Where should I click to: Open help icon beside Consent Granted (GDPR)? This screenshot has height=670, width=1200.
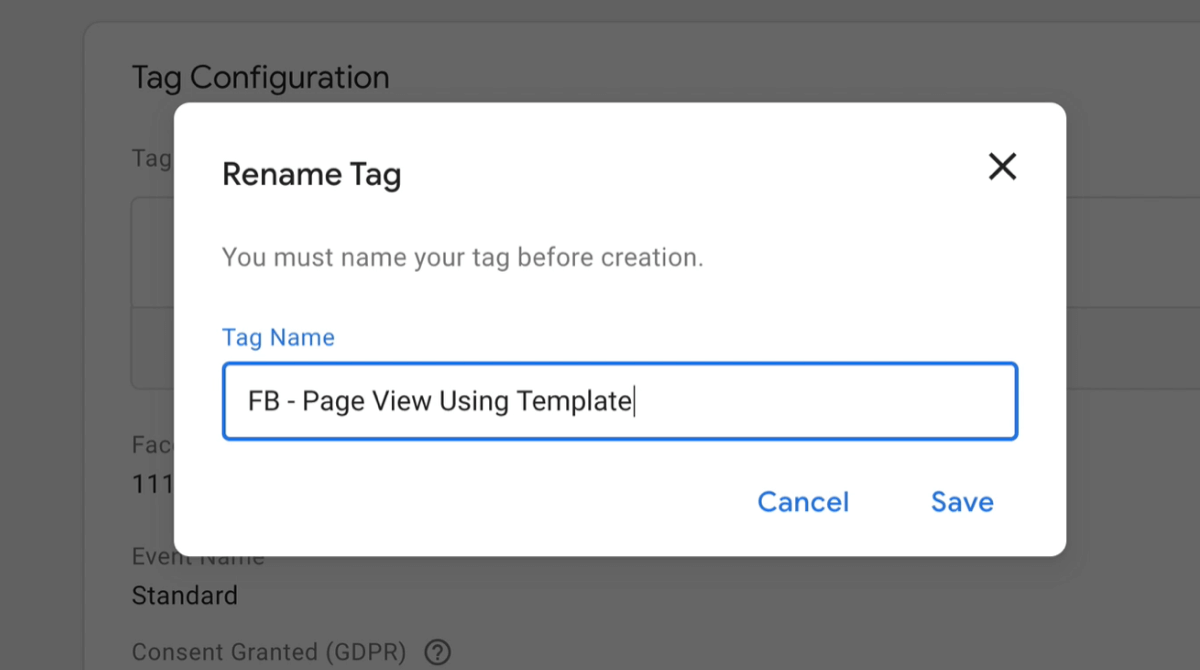pyautogui.click(x=437, y=653)
